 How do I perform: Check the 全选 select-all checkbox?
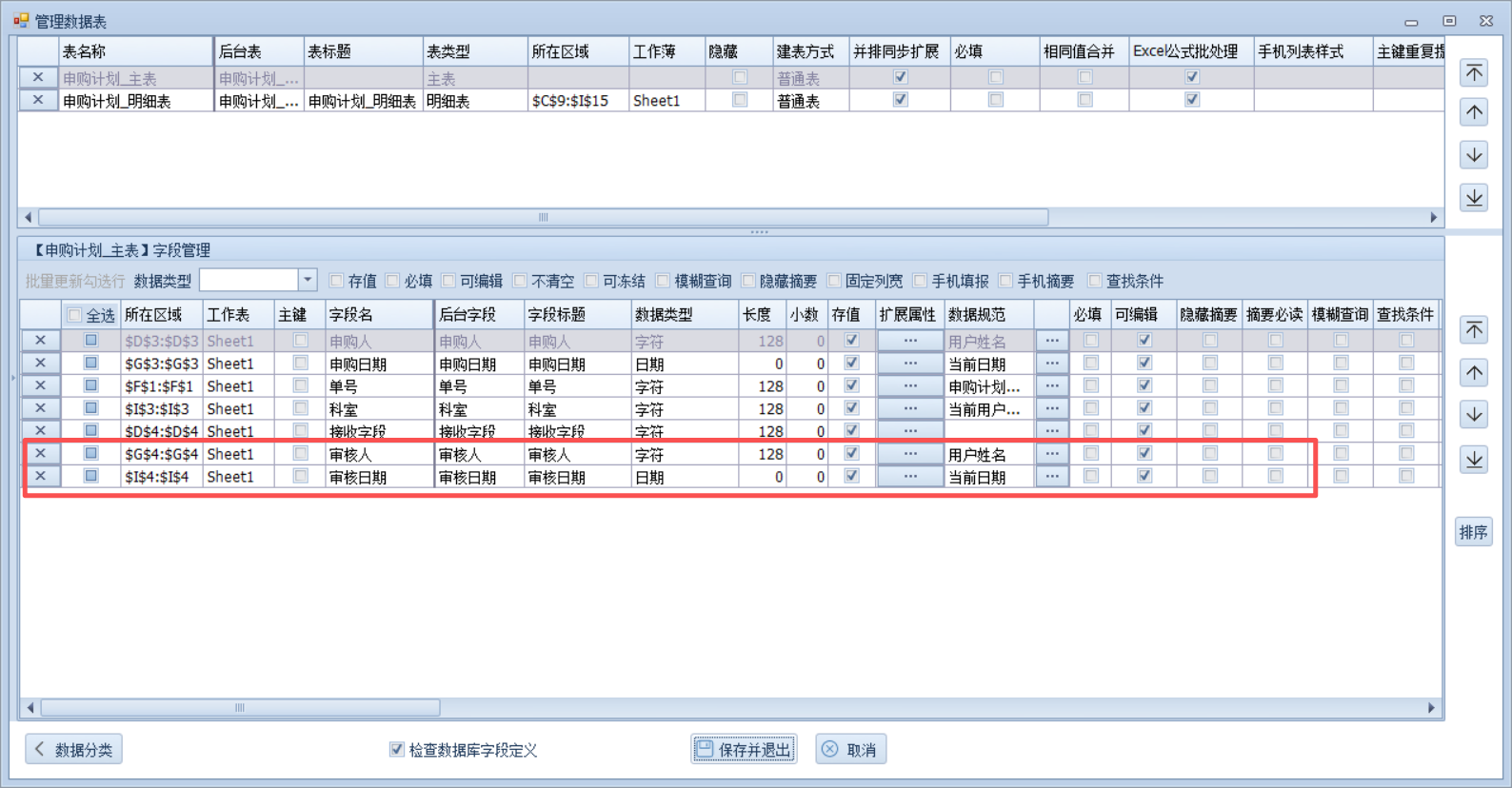tap(74, 315)
